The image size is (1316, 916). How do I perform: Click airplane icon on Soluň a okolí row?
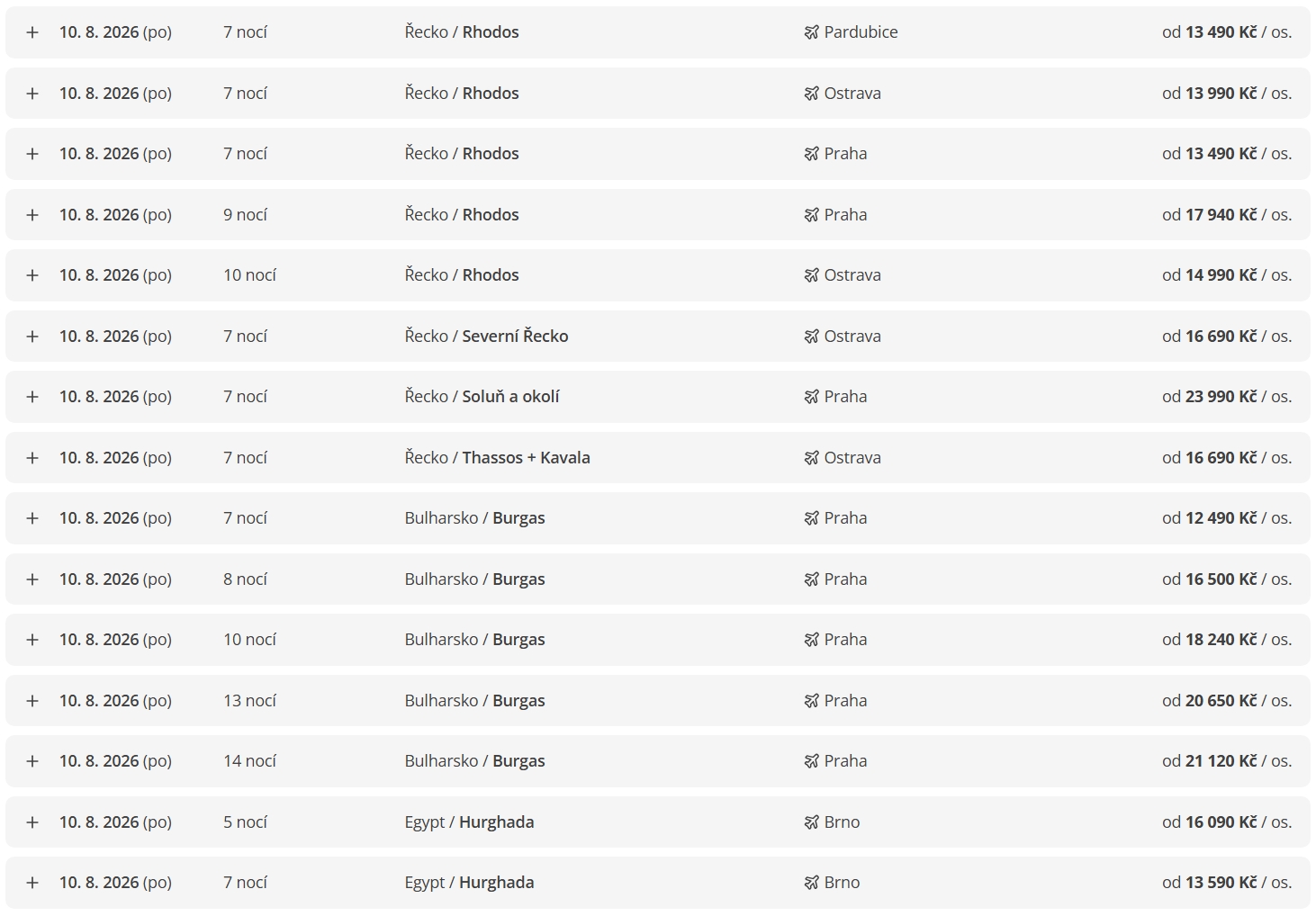tap(811, 397)
